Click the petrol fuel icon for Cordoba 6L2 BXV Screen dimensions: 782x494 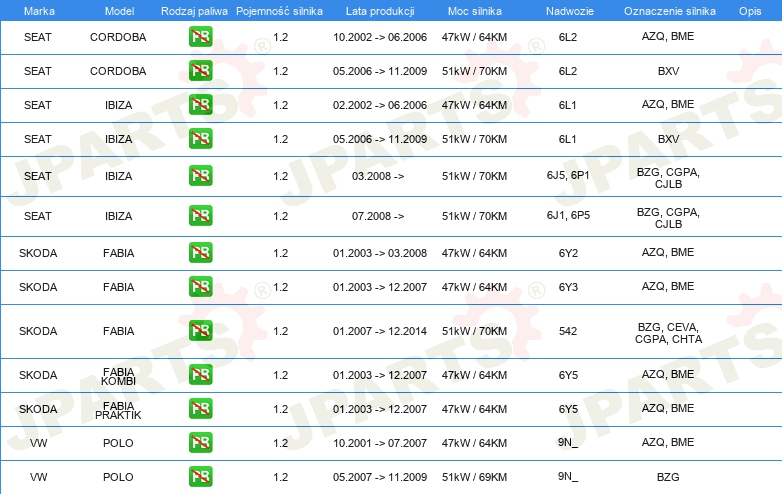[200, 72]
